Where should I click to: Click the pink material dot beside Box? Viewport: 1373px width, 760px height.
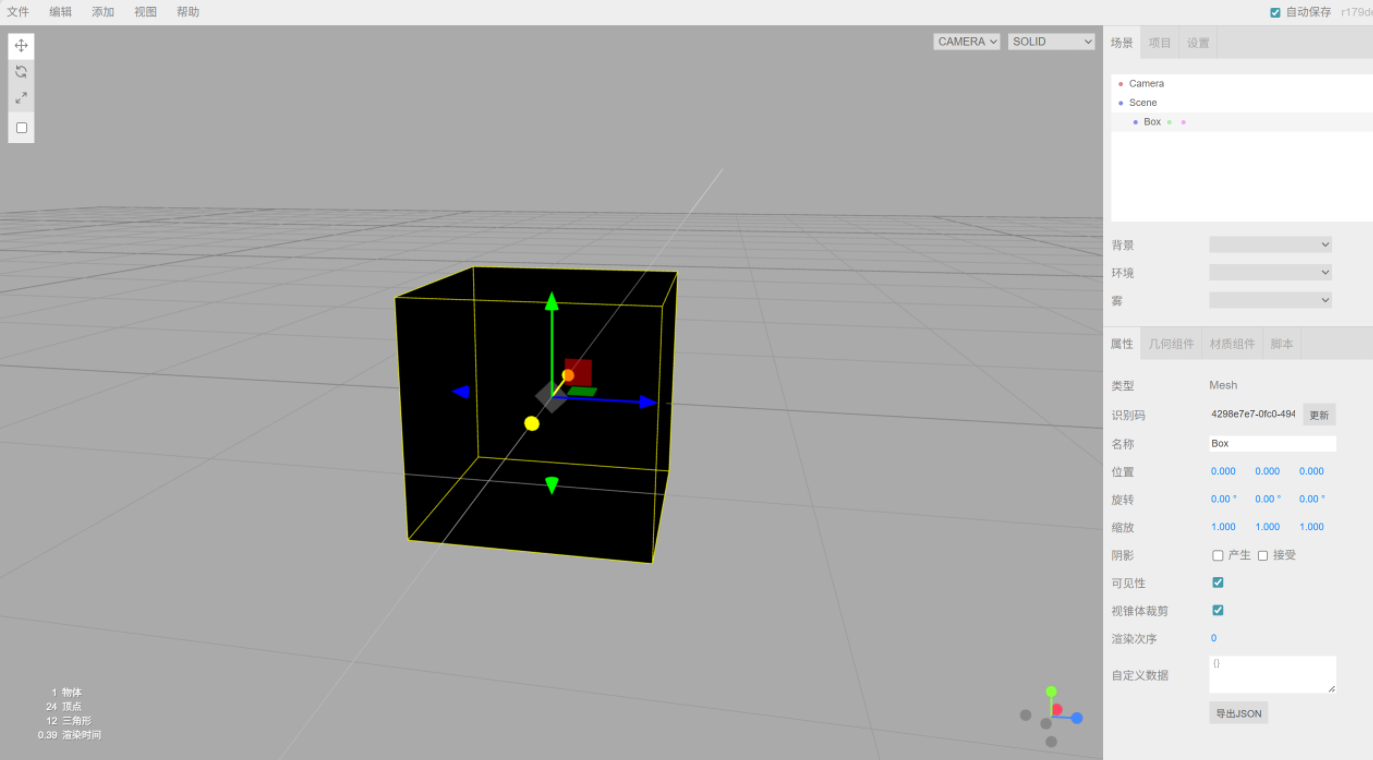click(1183, 122)
